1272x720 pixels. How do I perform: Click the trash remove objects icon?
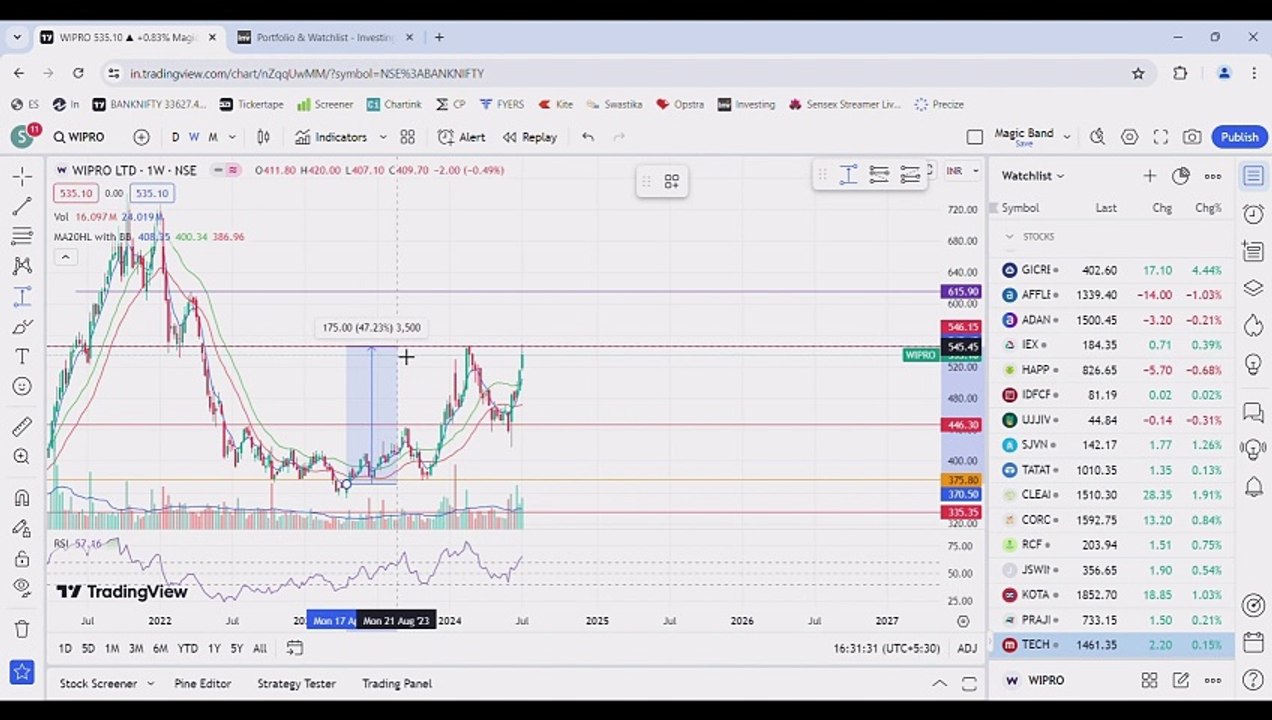coord(21,629)
